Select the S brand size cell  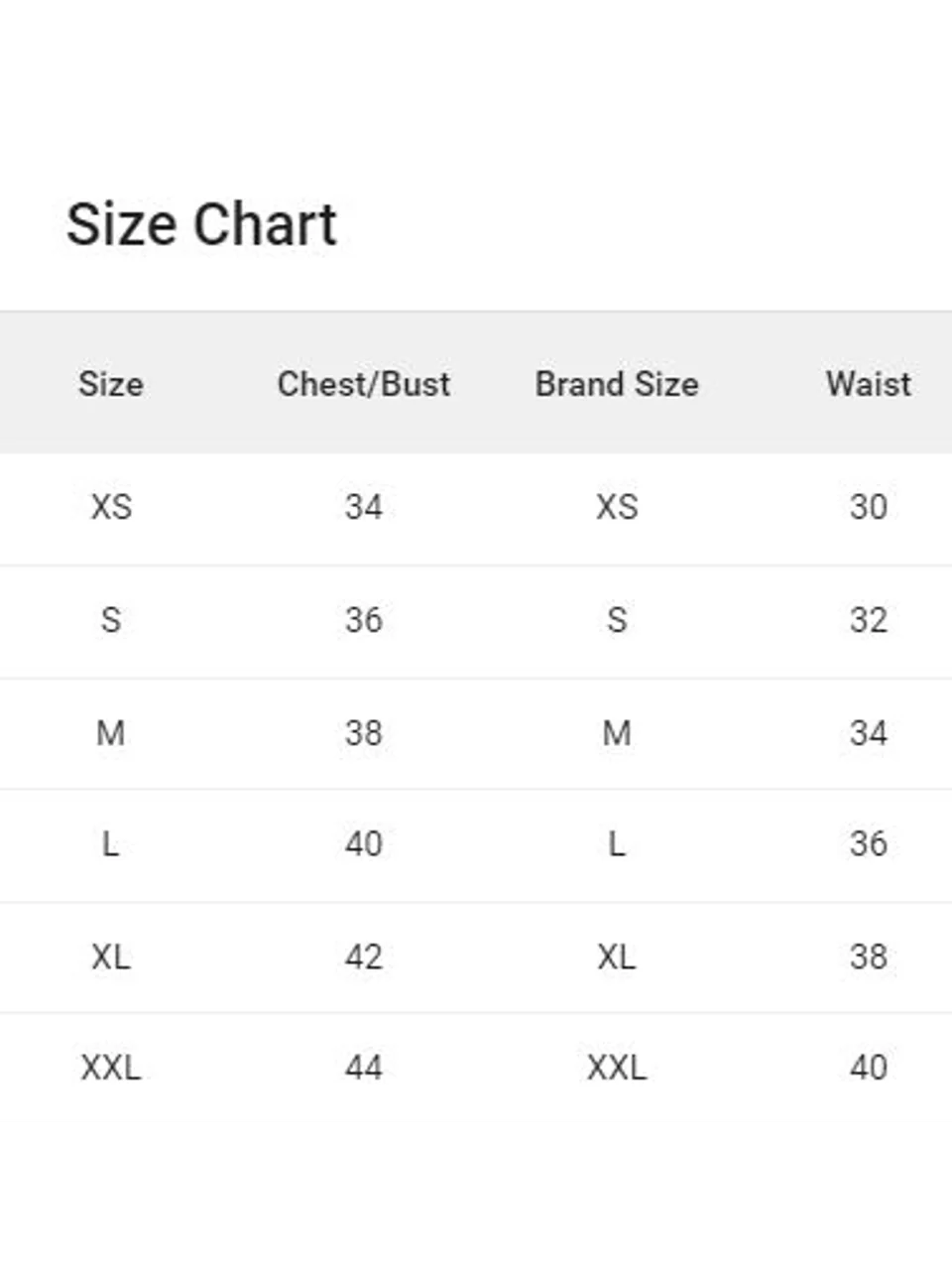617,620
